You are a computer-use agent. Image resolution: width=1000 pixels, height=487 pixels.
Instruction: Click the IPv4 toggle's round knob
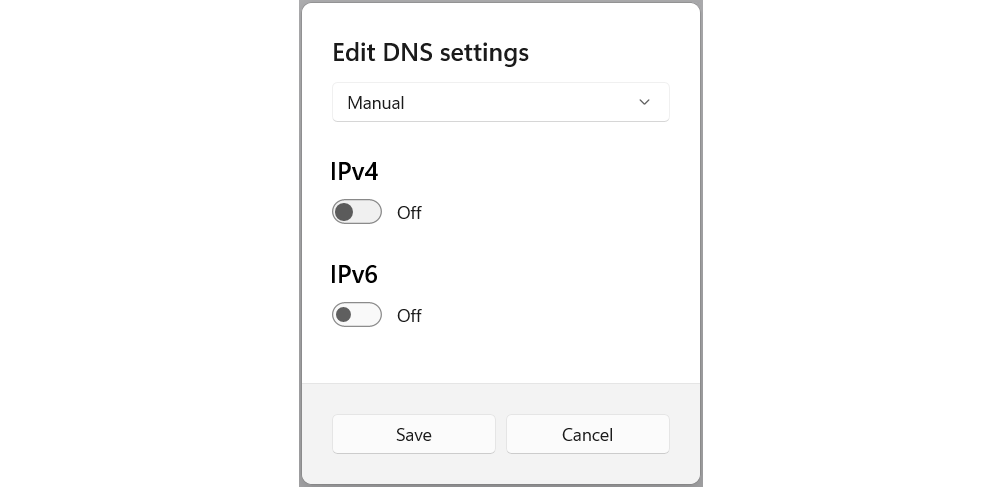(344, 212)
